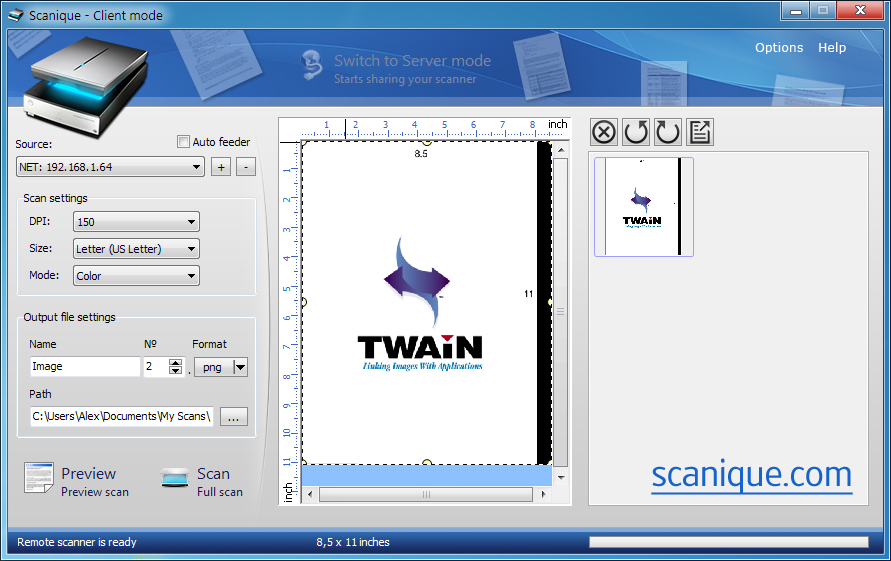Open the Help menu
The width and height of the screenshot is (891, 561).
coord(832,48)
